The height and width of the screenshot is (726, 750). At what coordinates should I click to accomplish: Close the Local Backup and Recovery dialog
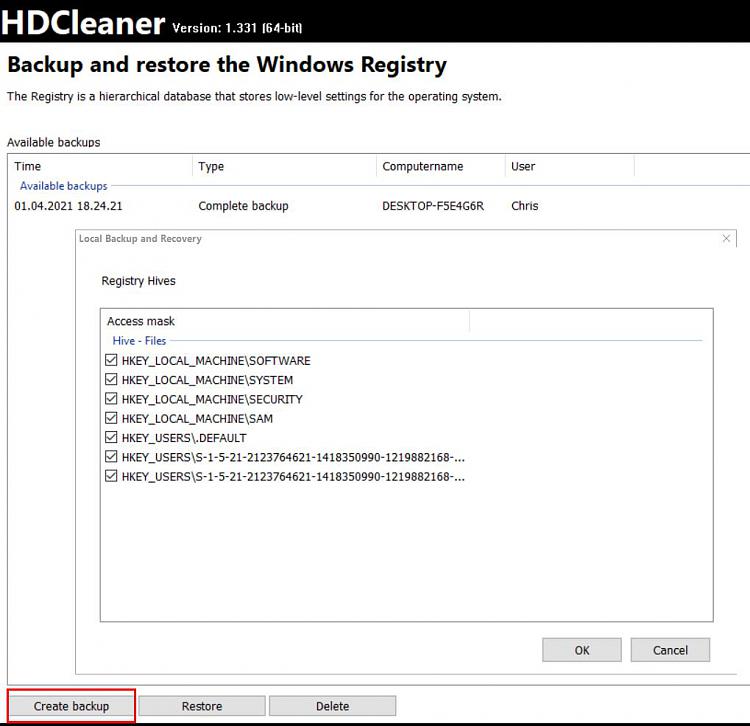(726, 238)
